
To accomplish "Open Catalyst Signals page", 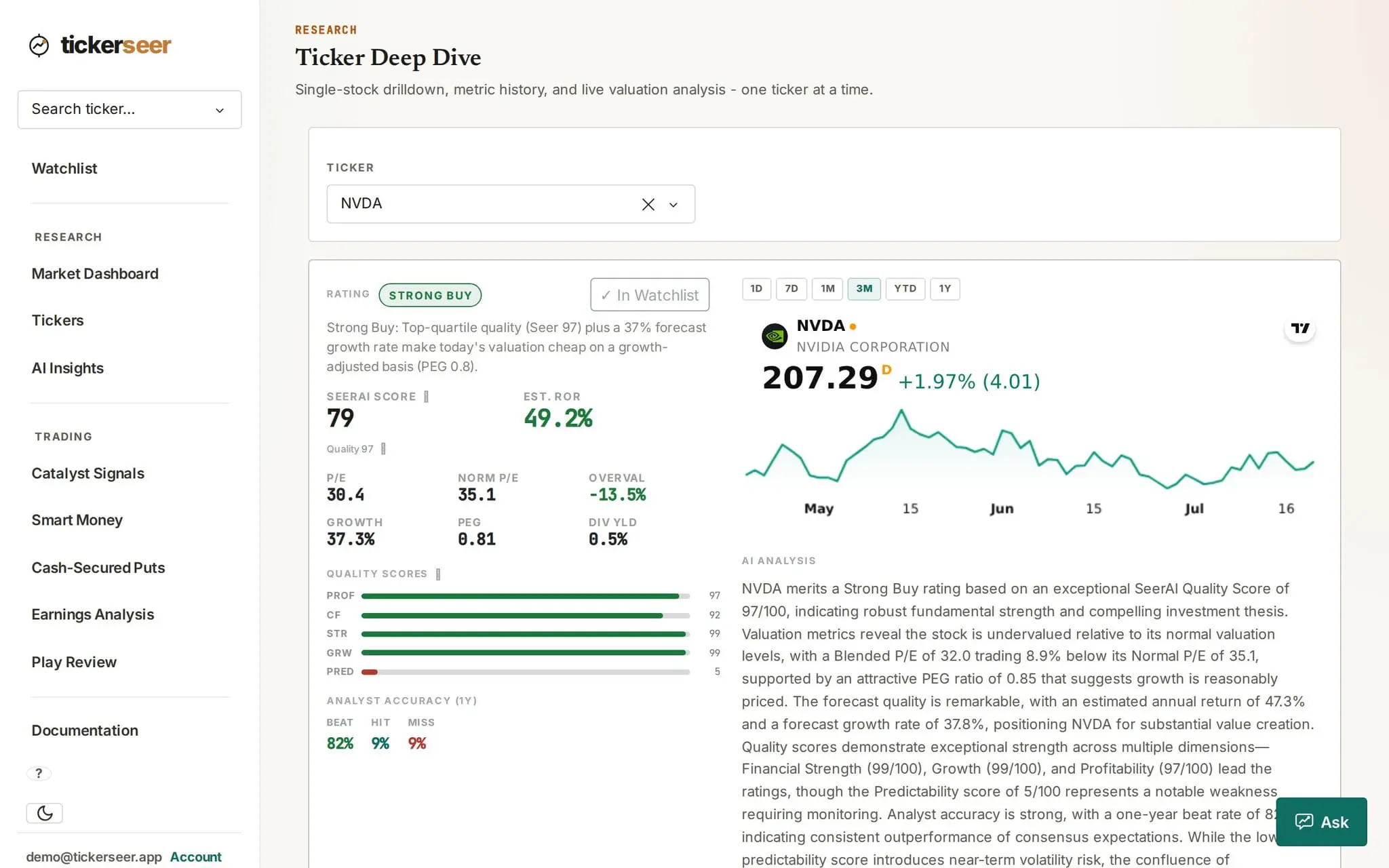I will click(x=88, y=473).
